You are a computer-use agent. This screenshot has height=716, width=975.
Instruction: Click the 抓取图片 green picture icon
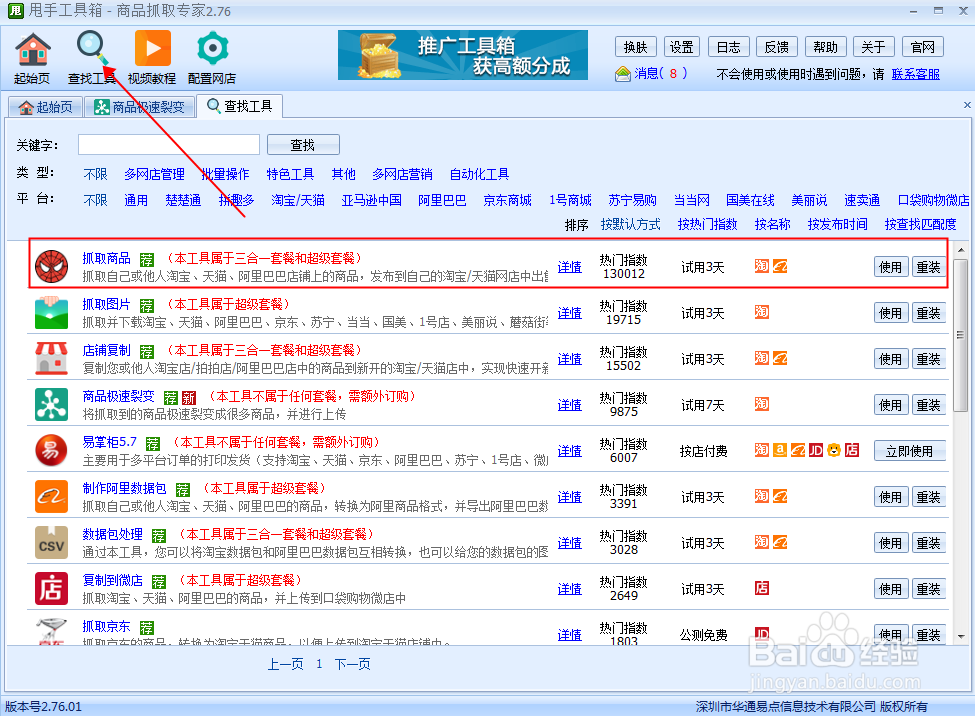click(x=52, y=312)
